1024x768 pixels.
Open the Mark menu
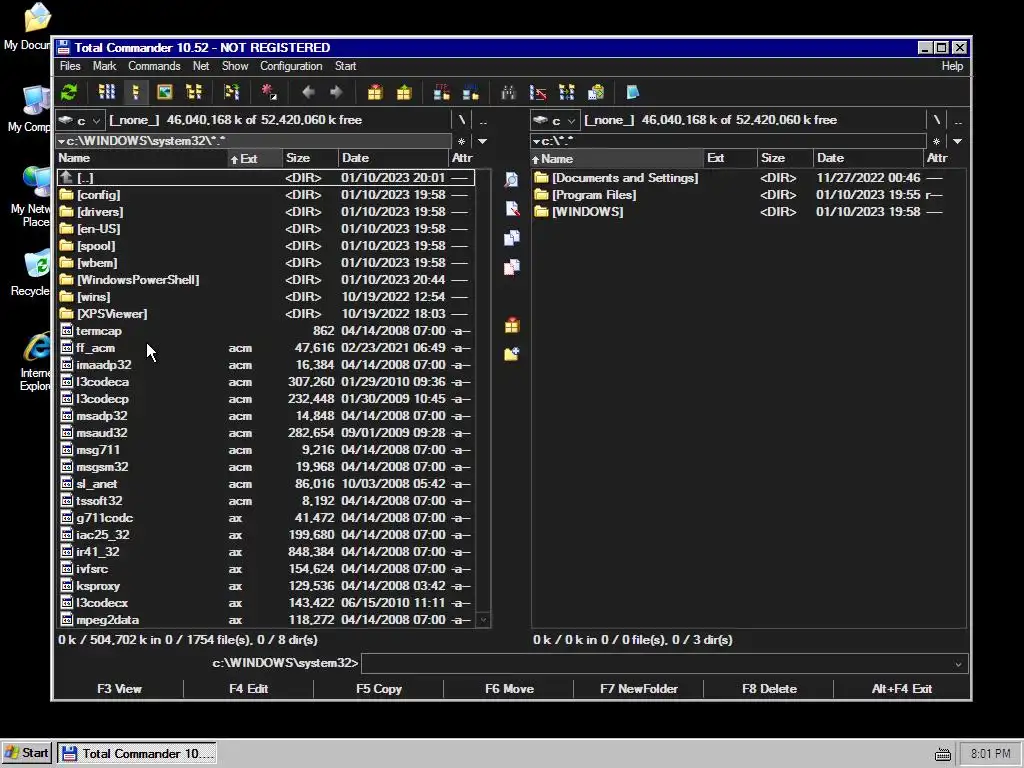pos(104,66)
